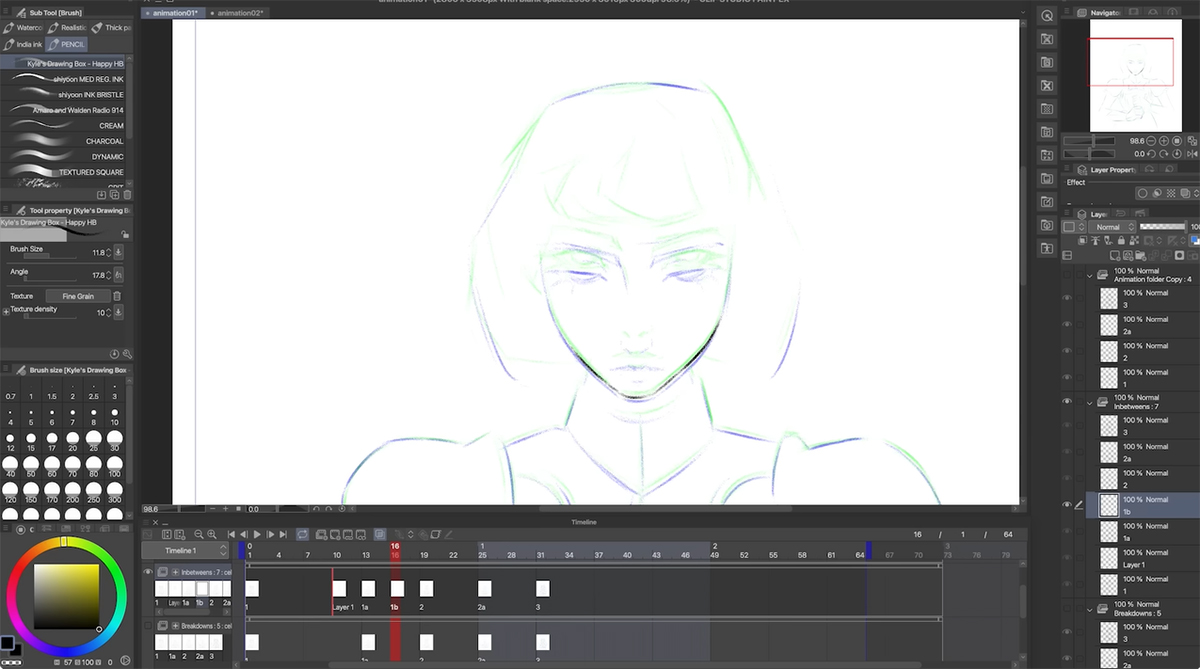Viewport: 1200px width, 669px height.
Task: Step to the previous frame
Action: click(x=244, y=535)
